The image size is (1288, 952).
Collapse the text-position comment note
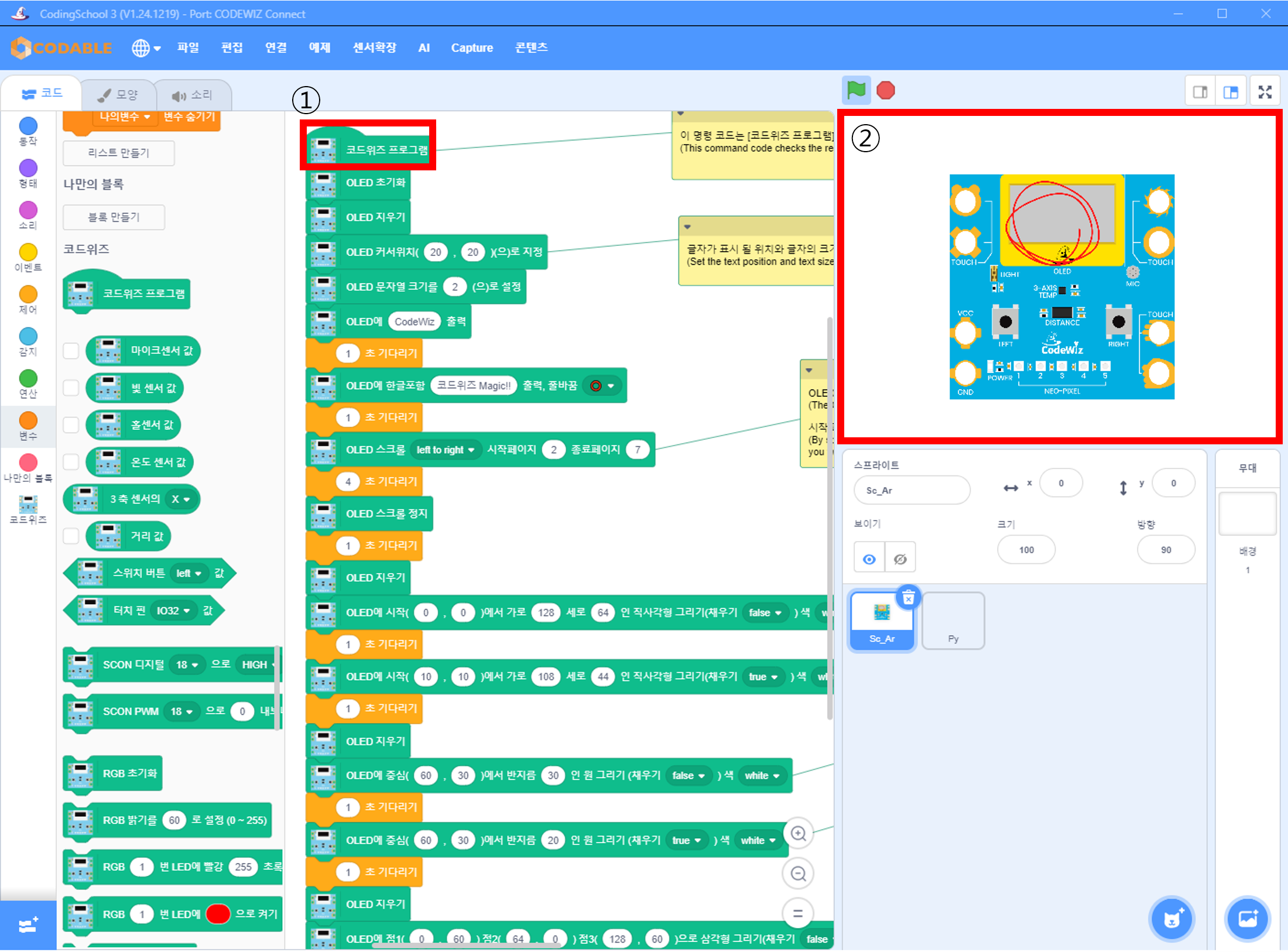coord(688,227)
